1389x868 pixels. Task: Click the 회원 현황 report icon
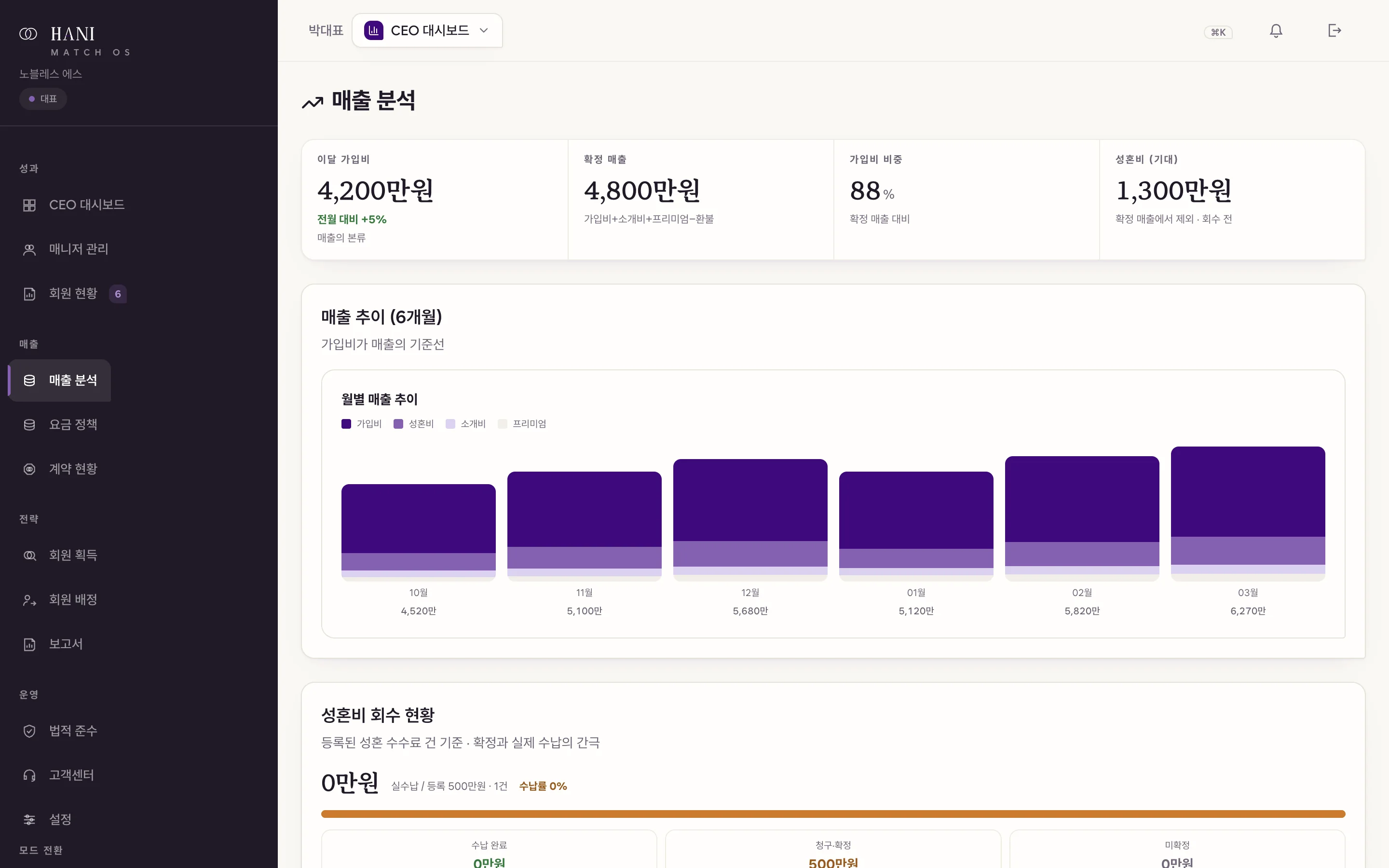(x=29, y=294)
